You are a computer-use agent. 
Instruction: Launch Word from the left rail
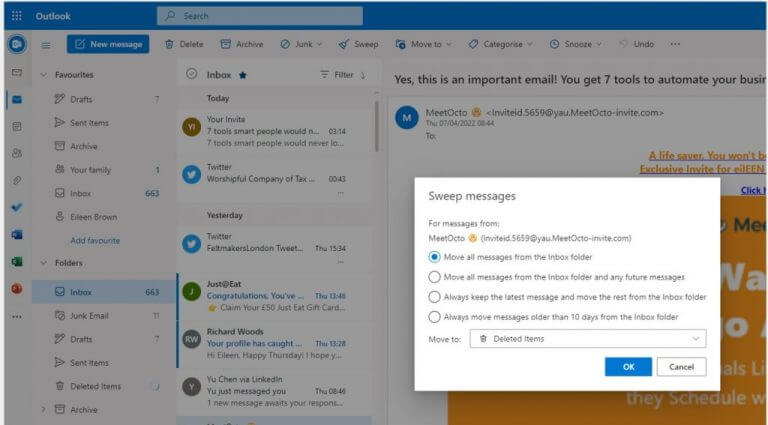[x=17, y=235]
